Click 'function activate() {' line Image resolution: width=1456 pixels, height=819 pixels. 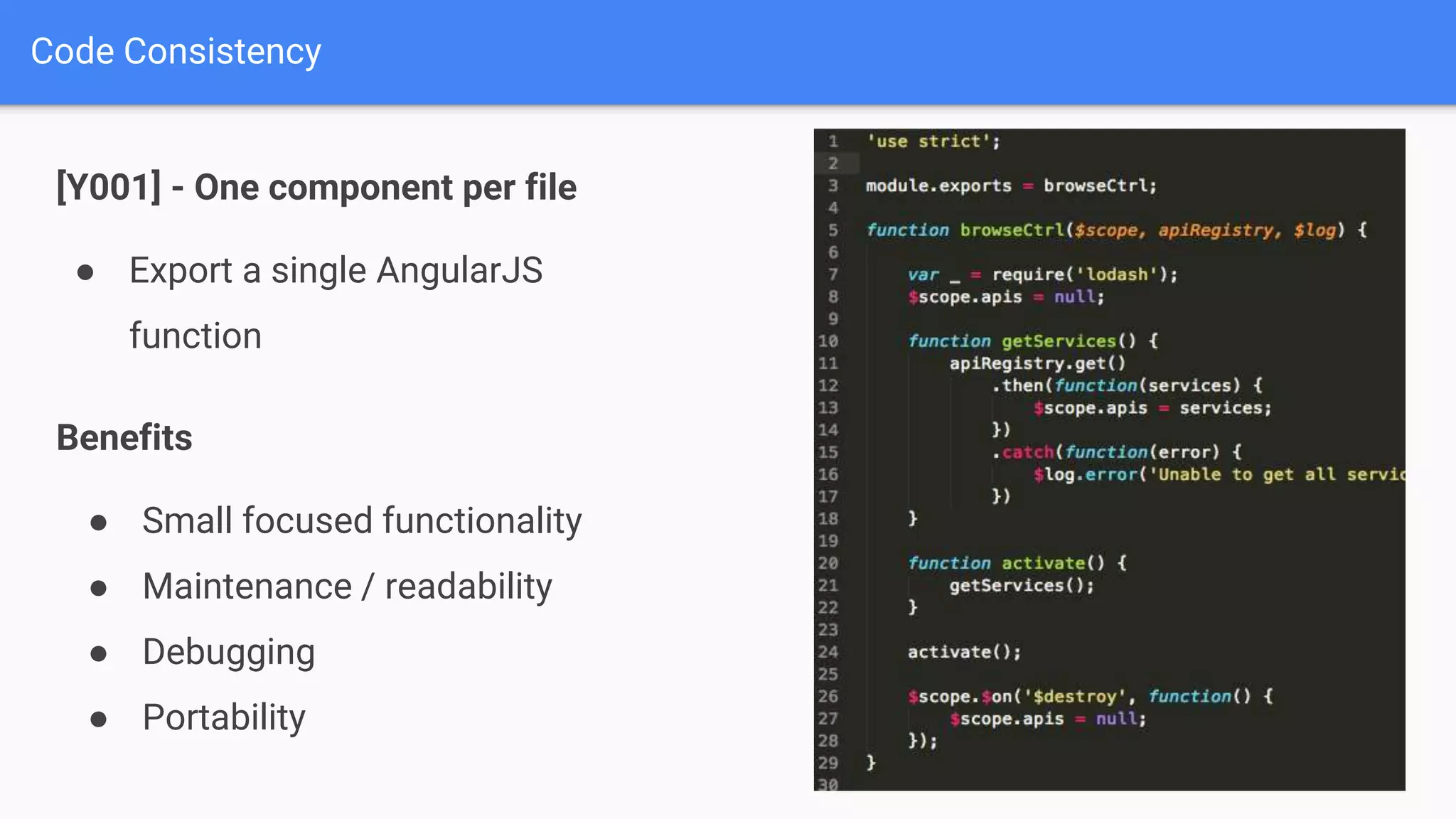[1017, 563]
